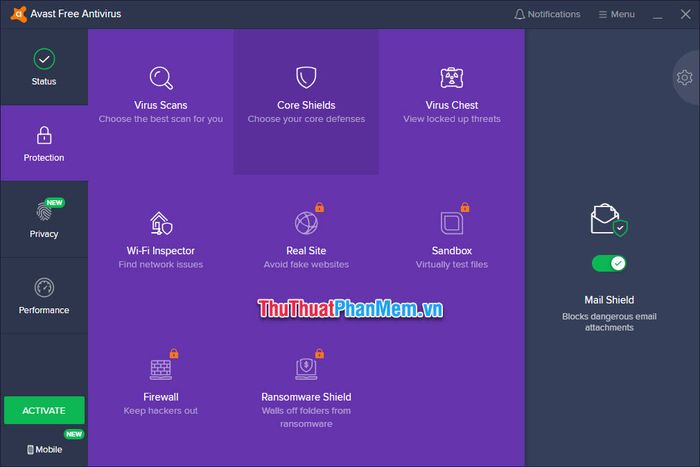Image resolution: width=700 pixels, height=467 pixels.
Task: Click the lock badge on Real Site
Action: coord(320,207)
